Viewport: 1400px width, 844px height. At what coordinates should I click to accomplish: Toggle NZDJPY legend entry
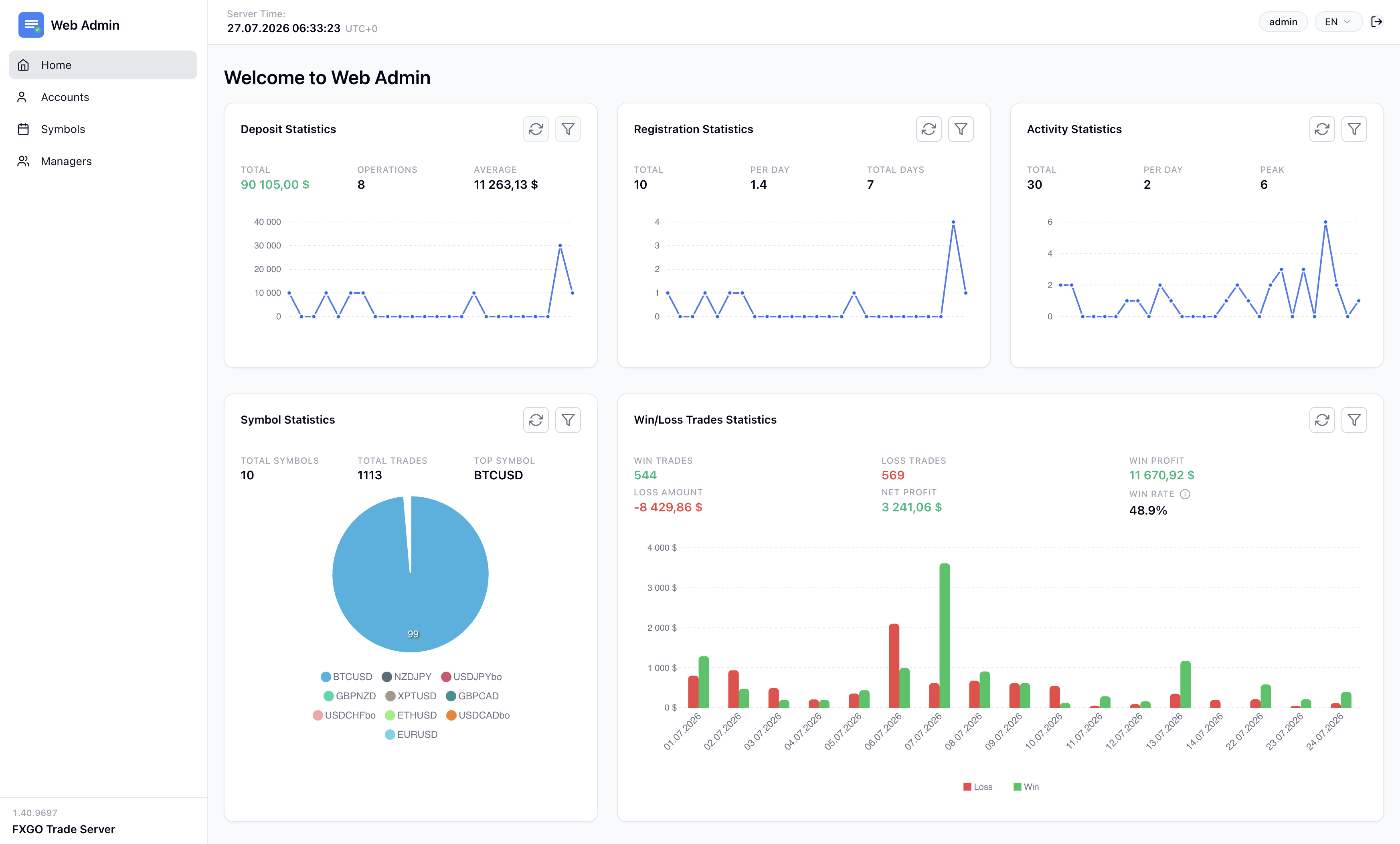[x=407, y=676]
